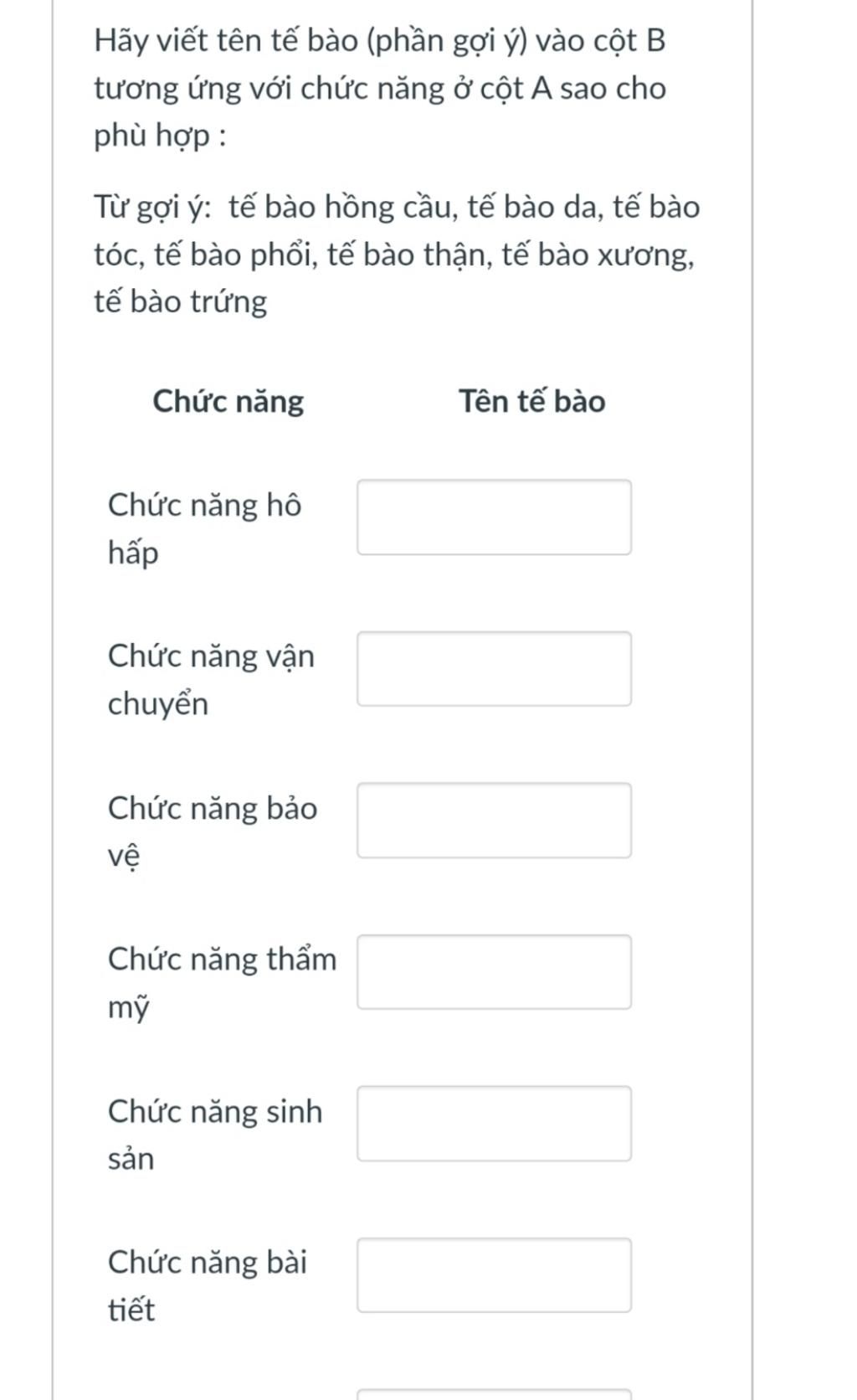Select the 'Chức năng thẩm mỹ' label
This screenshot has height=1400, width=857.
point(222,983)
